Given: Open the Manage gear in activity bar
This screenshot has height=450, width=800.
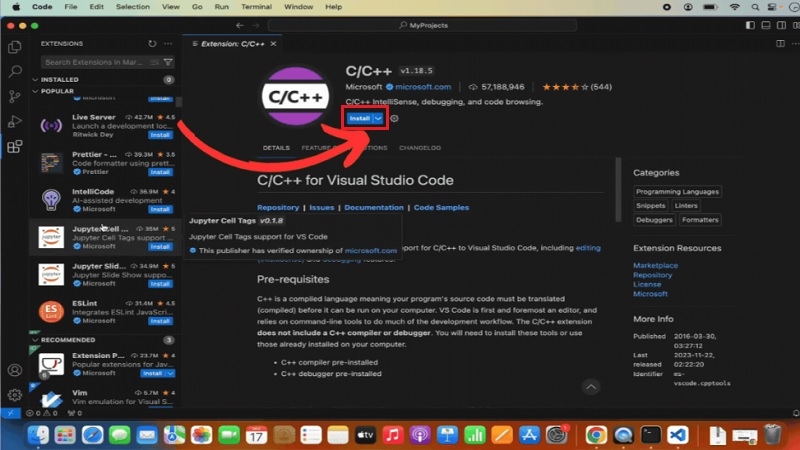Looking at the screenshot, I should click(x=15, y=394).
